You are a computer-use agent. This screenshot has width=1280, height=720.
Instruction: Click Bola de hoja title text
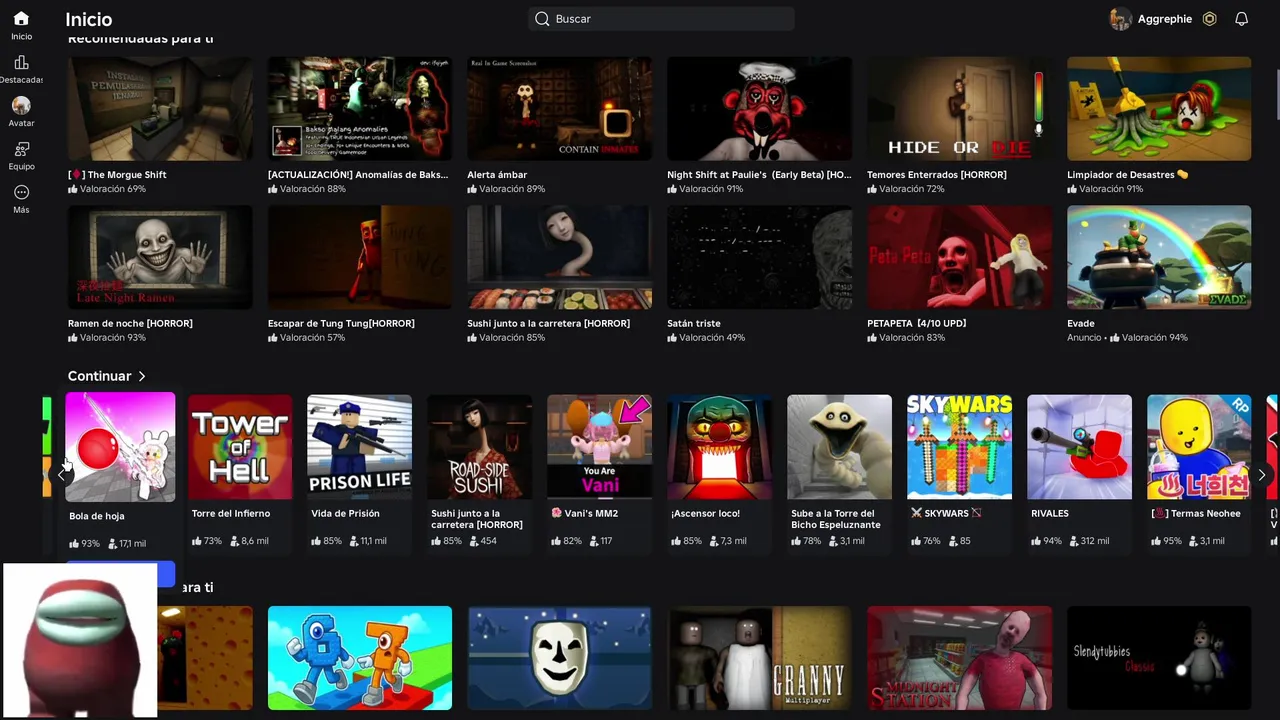point(97,517)
